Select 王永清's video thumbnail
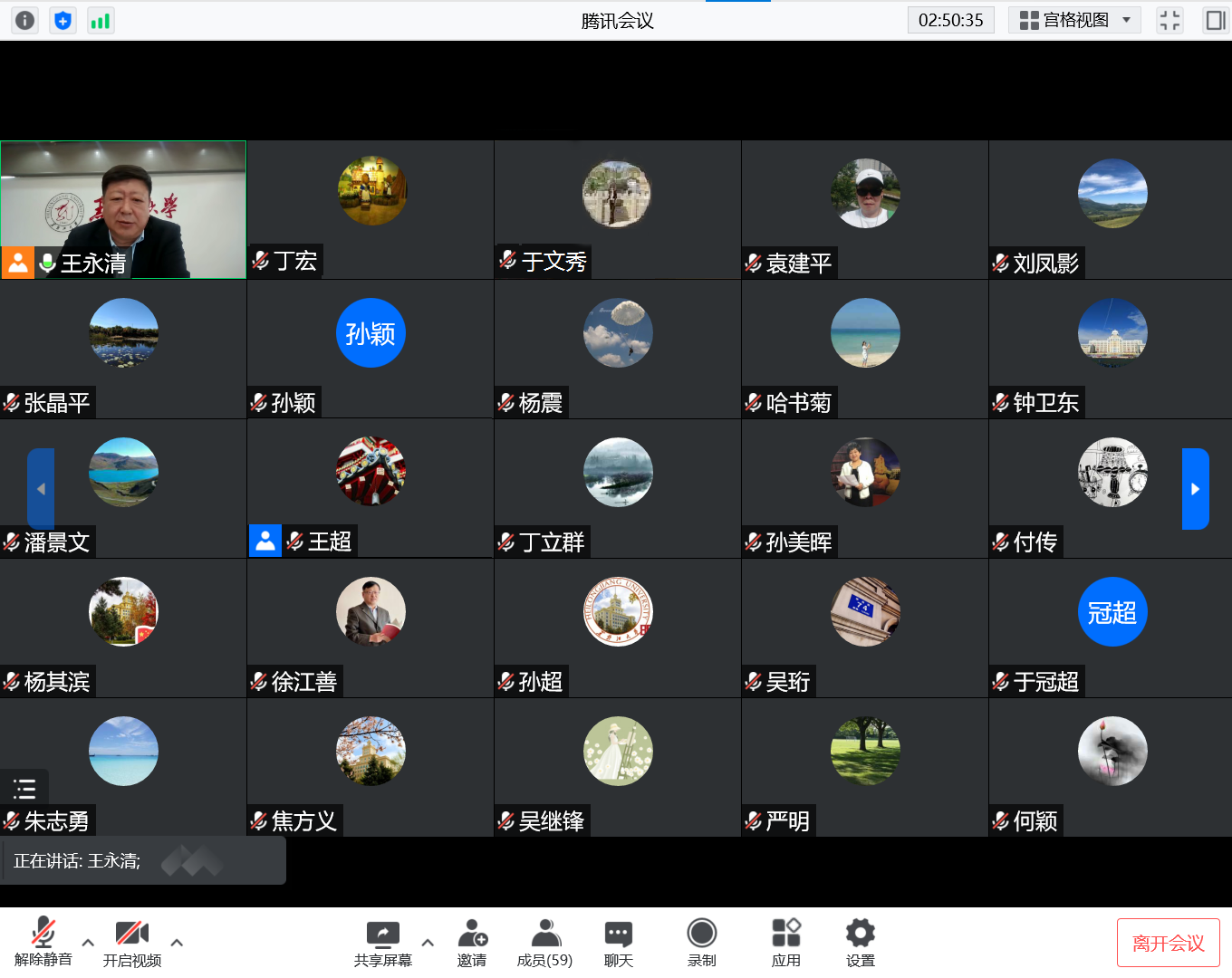Image resolution: width=1232 pixels, height=978 pixels. [x=123, y=209]
